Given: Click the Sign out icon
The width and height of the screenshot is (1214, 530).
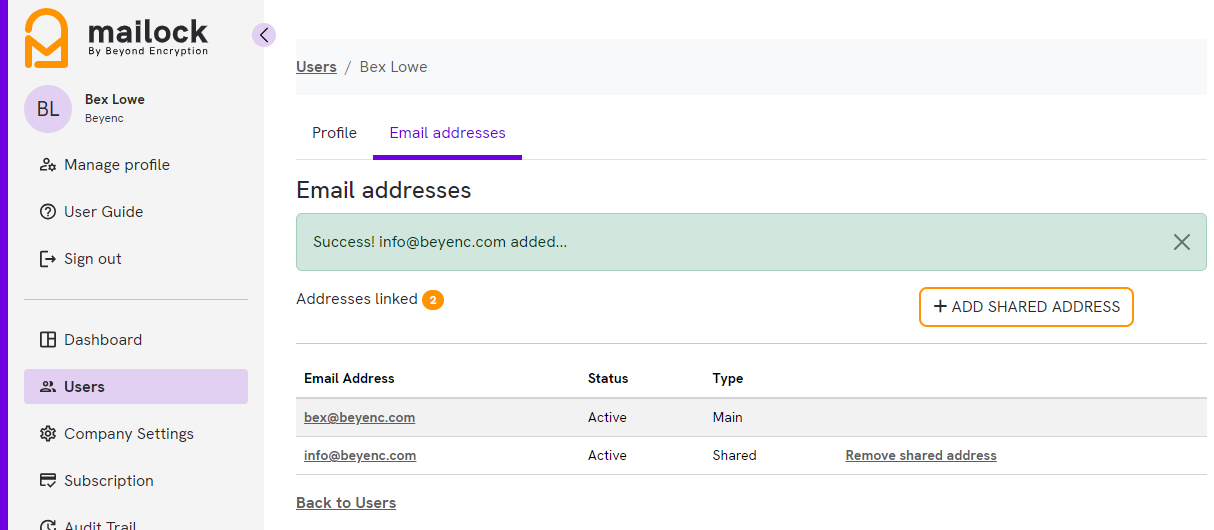Looking at the screenshot, I should pos(47,259).
